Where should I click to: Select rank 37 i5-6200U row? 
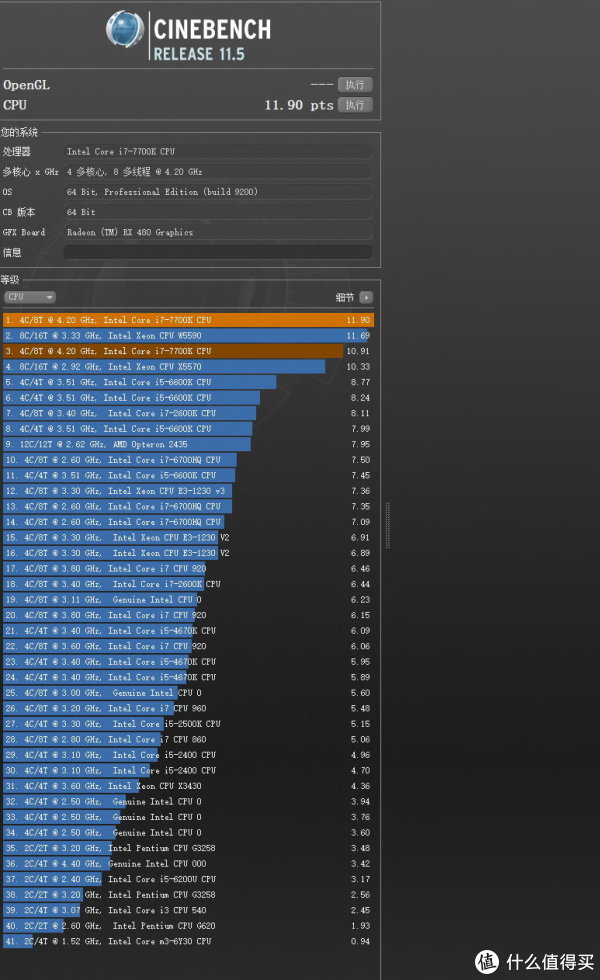188,879
